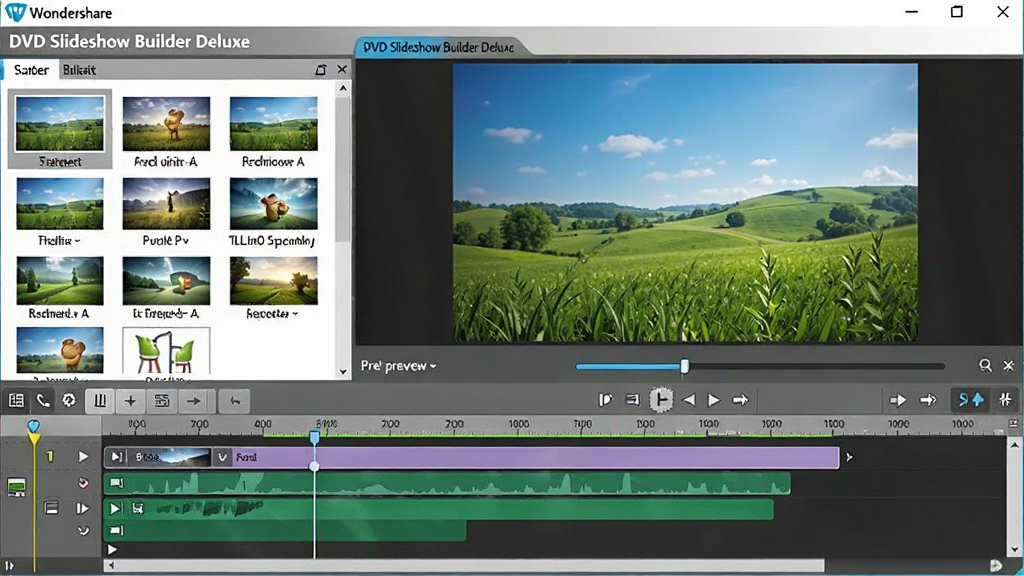Click the circular trim marker button
This screenshot has width=1024, height=576.
pos(661,400)
